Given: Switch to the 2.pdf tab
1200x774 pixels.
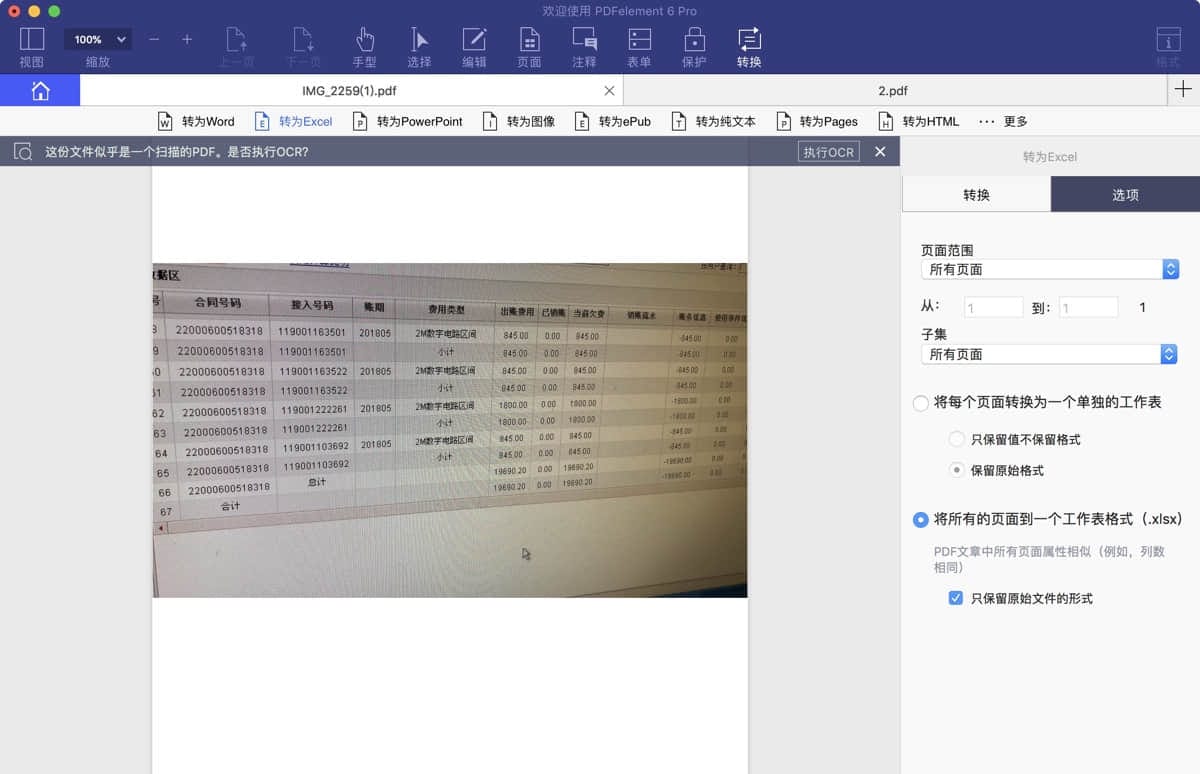Looking at the screenshot, I should 893,91.
